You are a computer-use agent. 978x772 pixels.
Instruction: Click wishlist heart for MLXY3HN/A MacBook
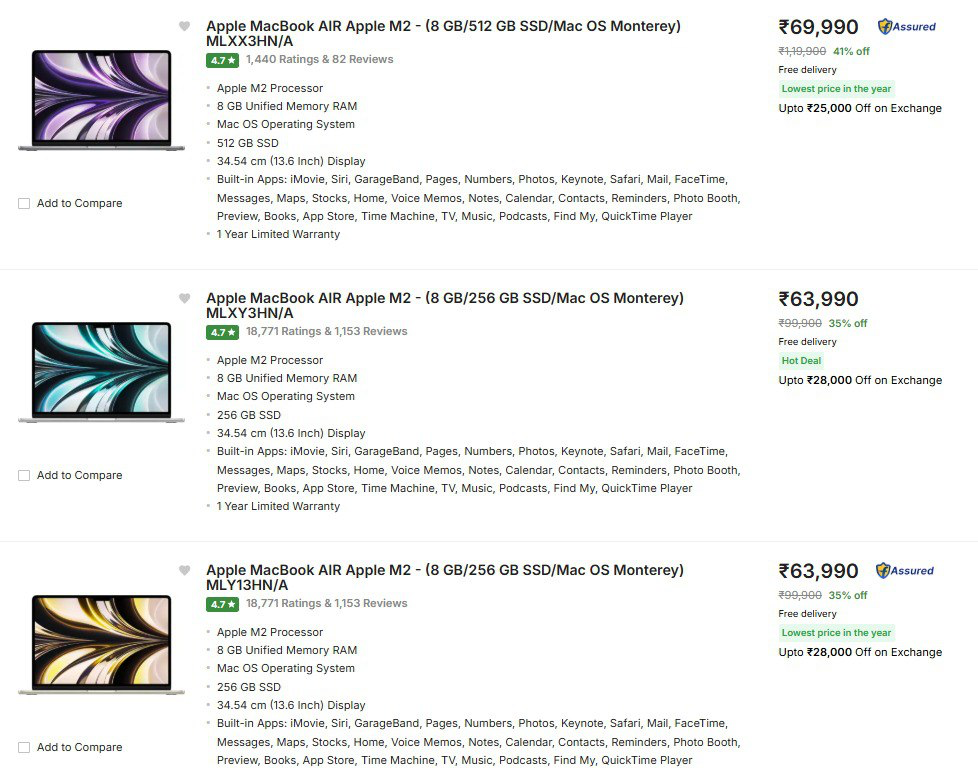point(184,299)
